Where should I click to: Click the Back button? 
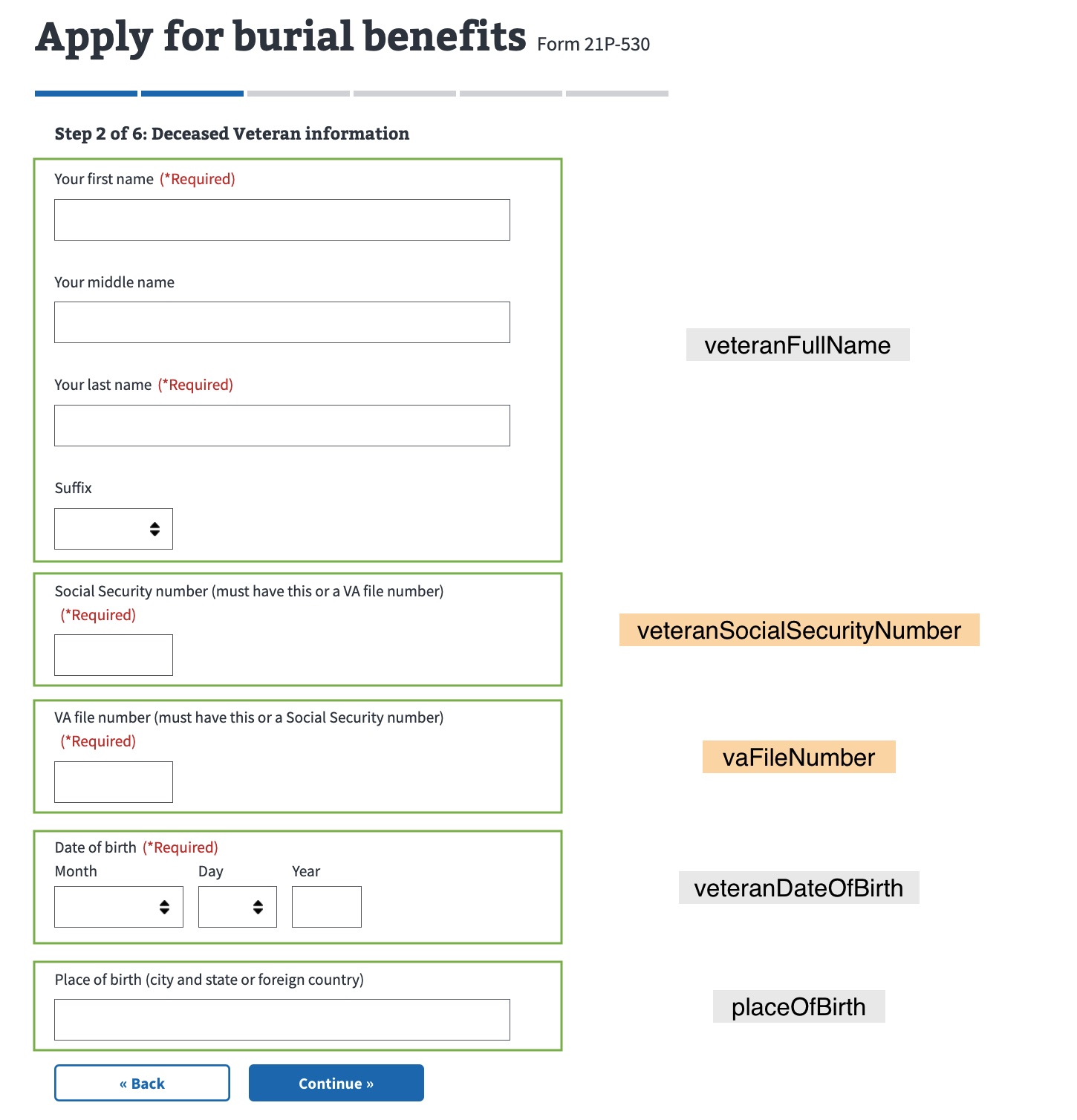tap(141, 1083)
